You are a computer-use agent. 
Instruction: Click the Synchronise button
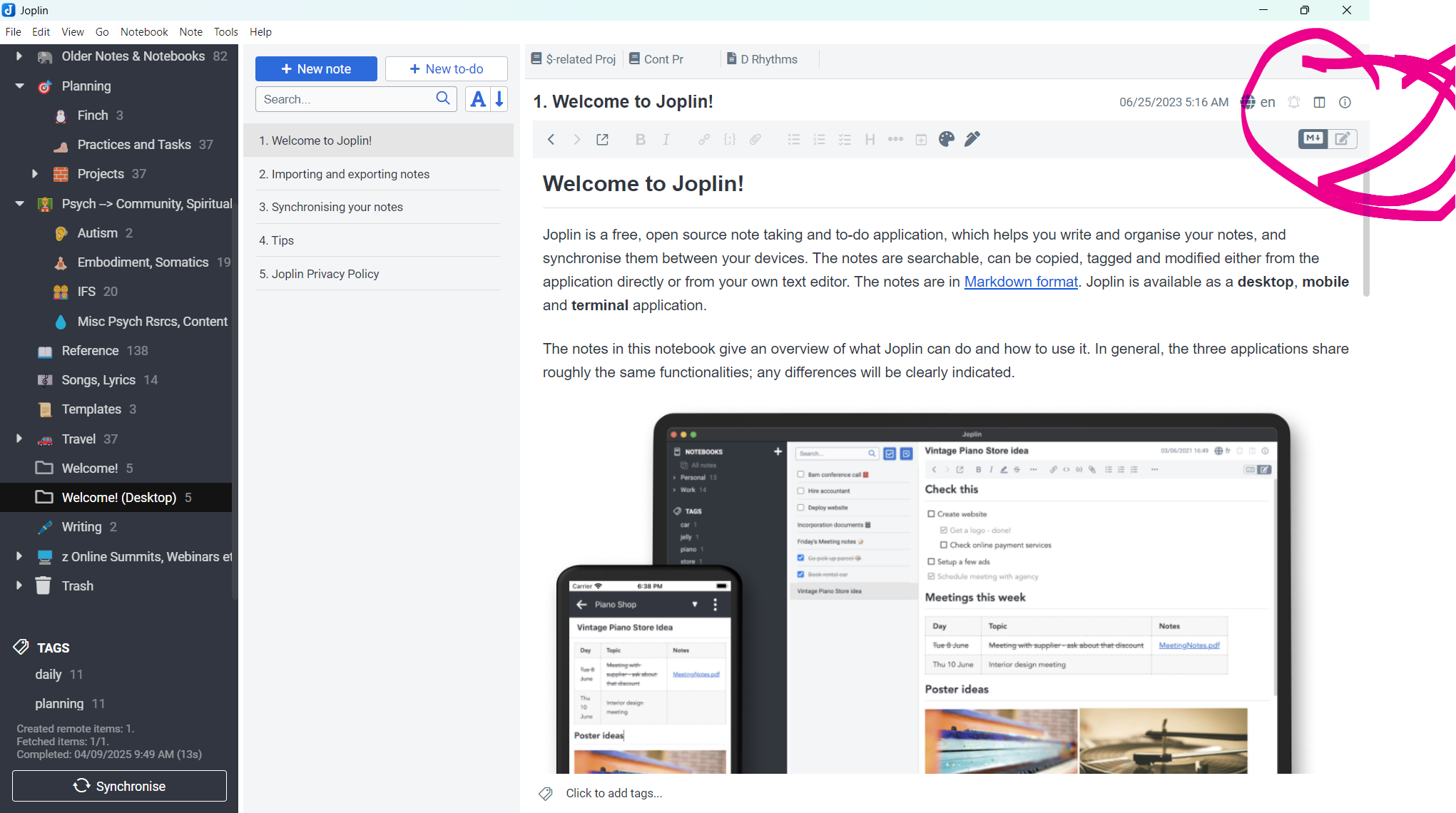tap(119, 786)
